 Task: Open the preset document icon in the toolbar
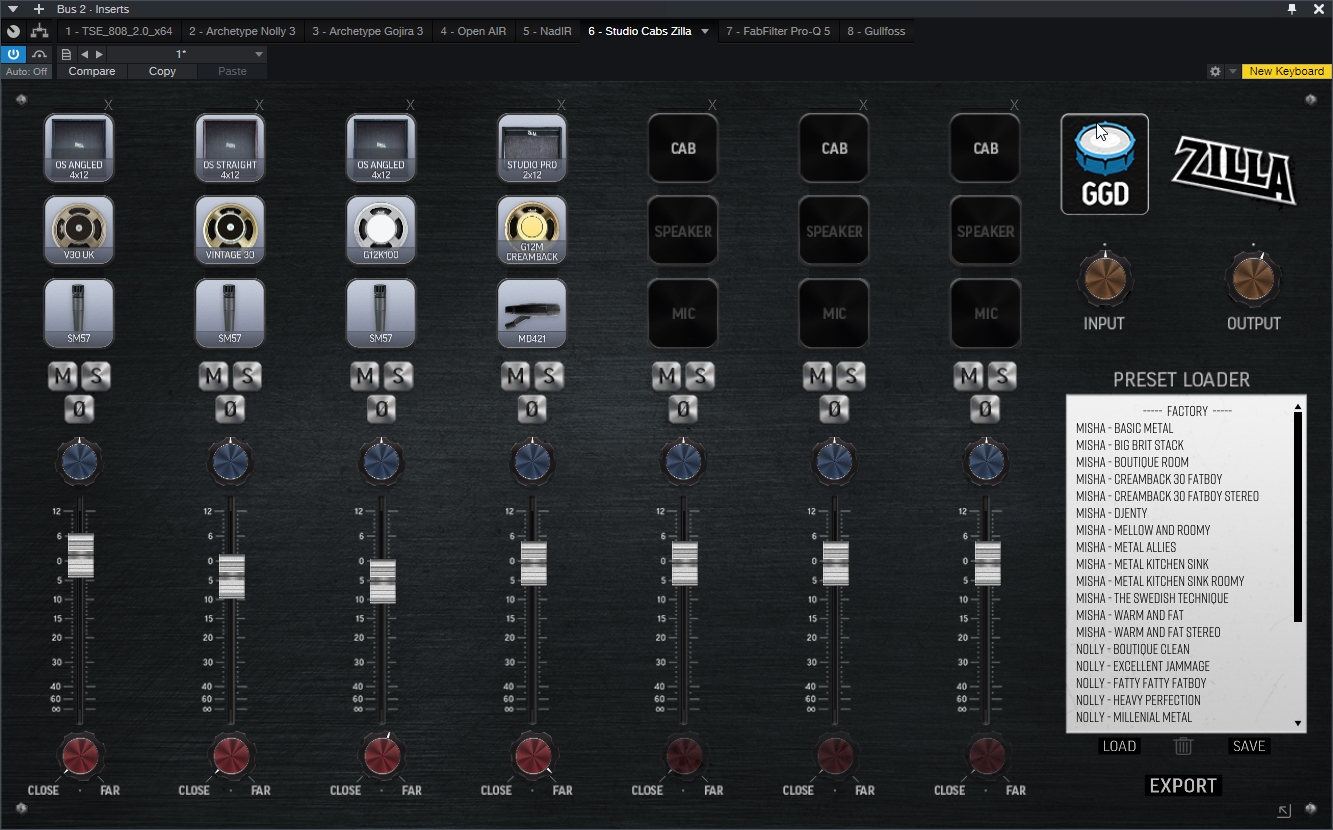tap(66, 54)
